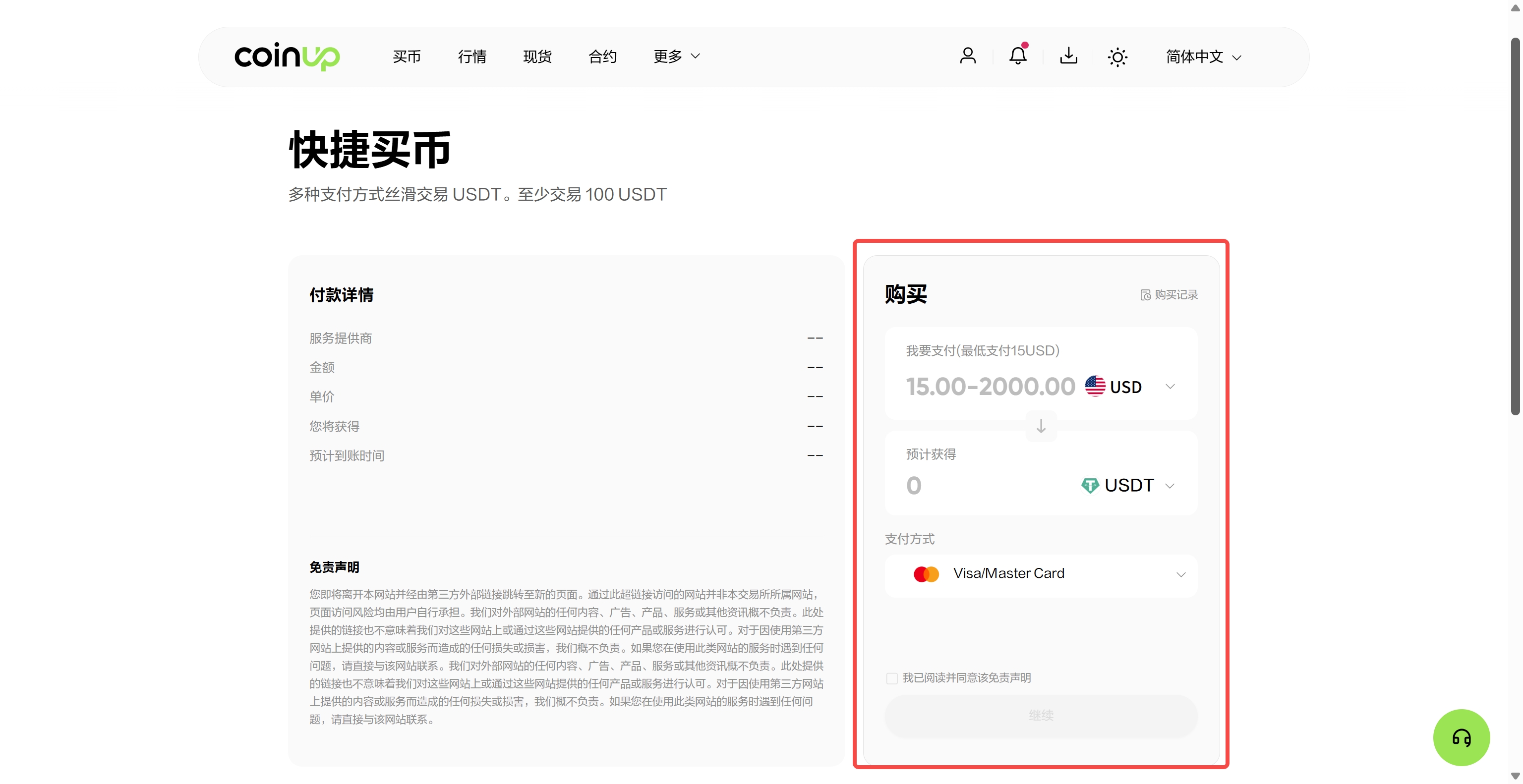Open the 买币 menu item
Screen dimensions: 1523x784
pyautogui.click(x=406, y=56)
